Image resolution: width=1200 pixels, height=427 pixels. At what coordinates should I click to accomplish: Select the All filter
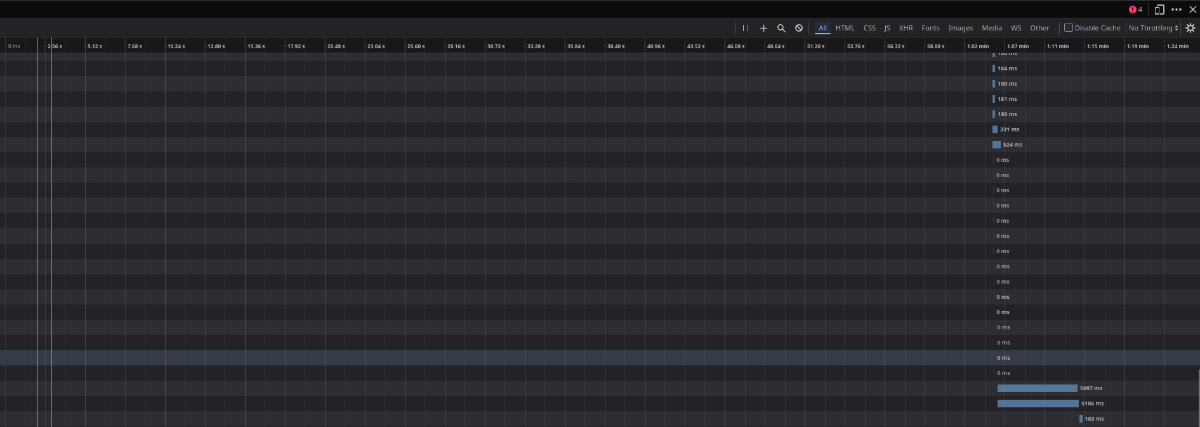click(822, 28)
